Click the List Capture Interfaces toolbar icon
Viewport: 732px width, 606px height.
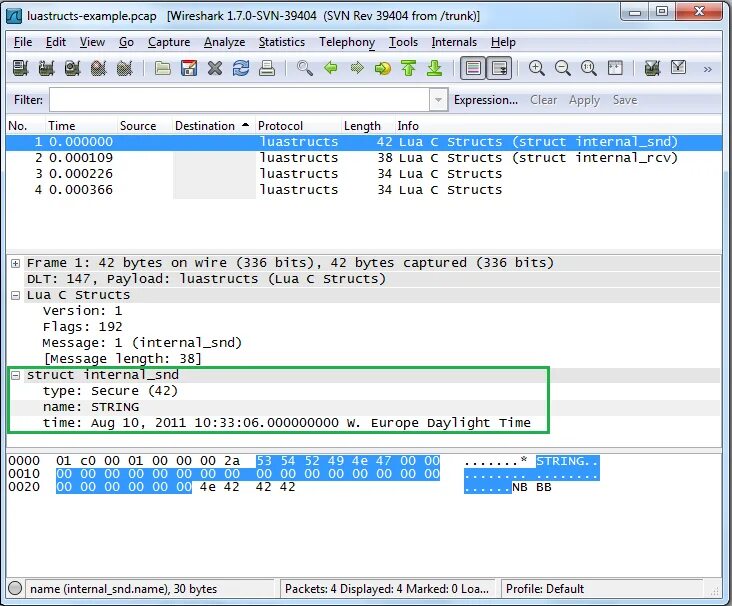[20, 68]
